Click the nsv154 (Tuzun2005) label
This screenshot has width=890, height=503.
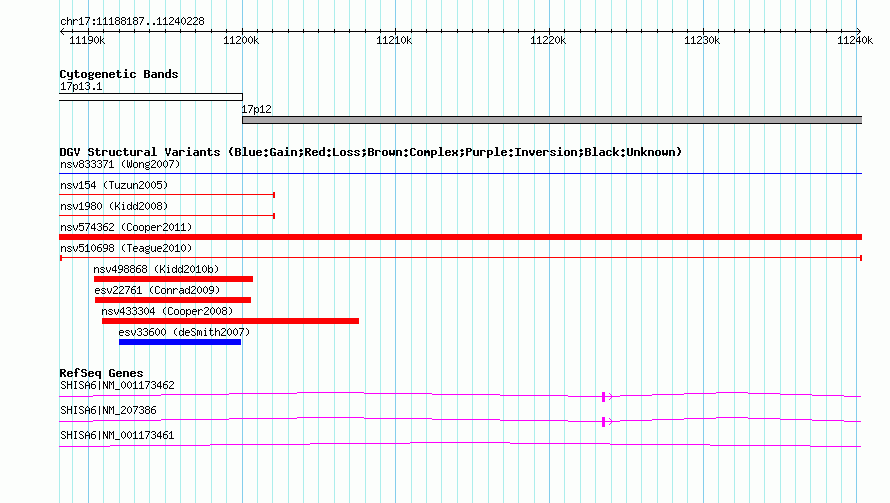(114, 185)
